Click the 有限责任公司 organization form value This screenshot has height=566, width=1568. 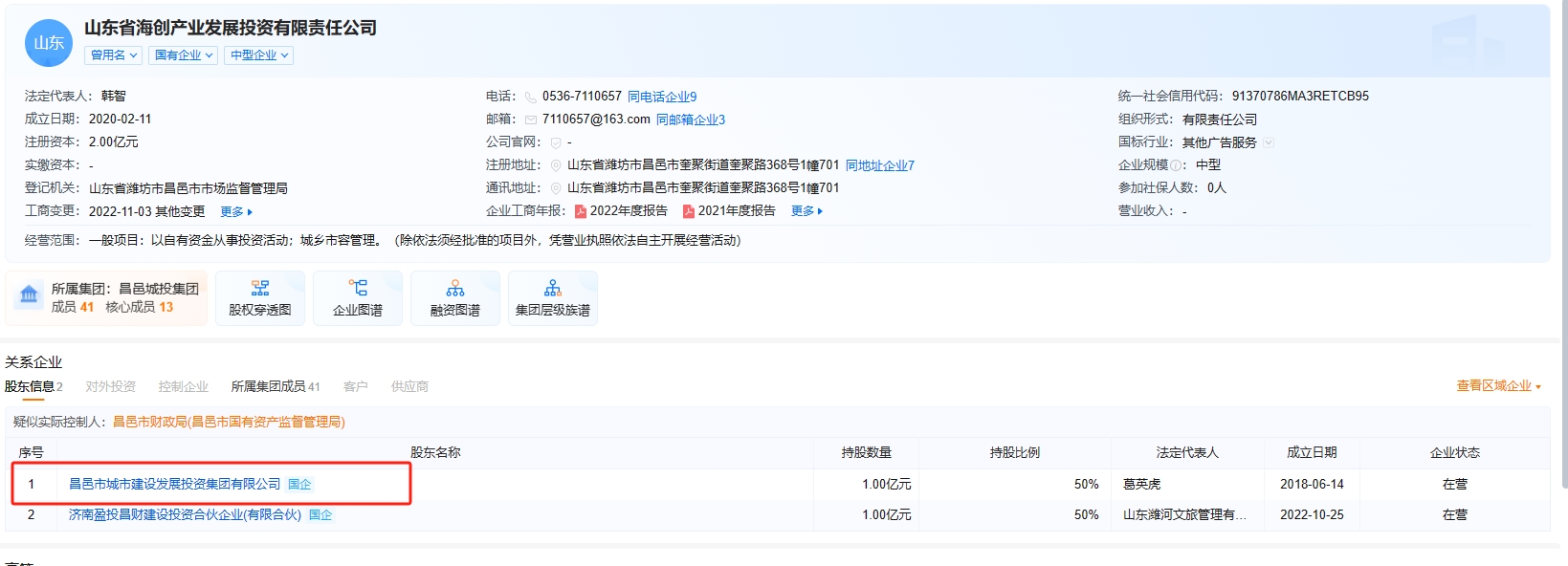click(x=1220, y=120)
